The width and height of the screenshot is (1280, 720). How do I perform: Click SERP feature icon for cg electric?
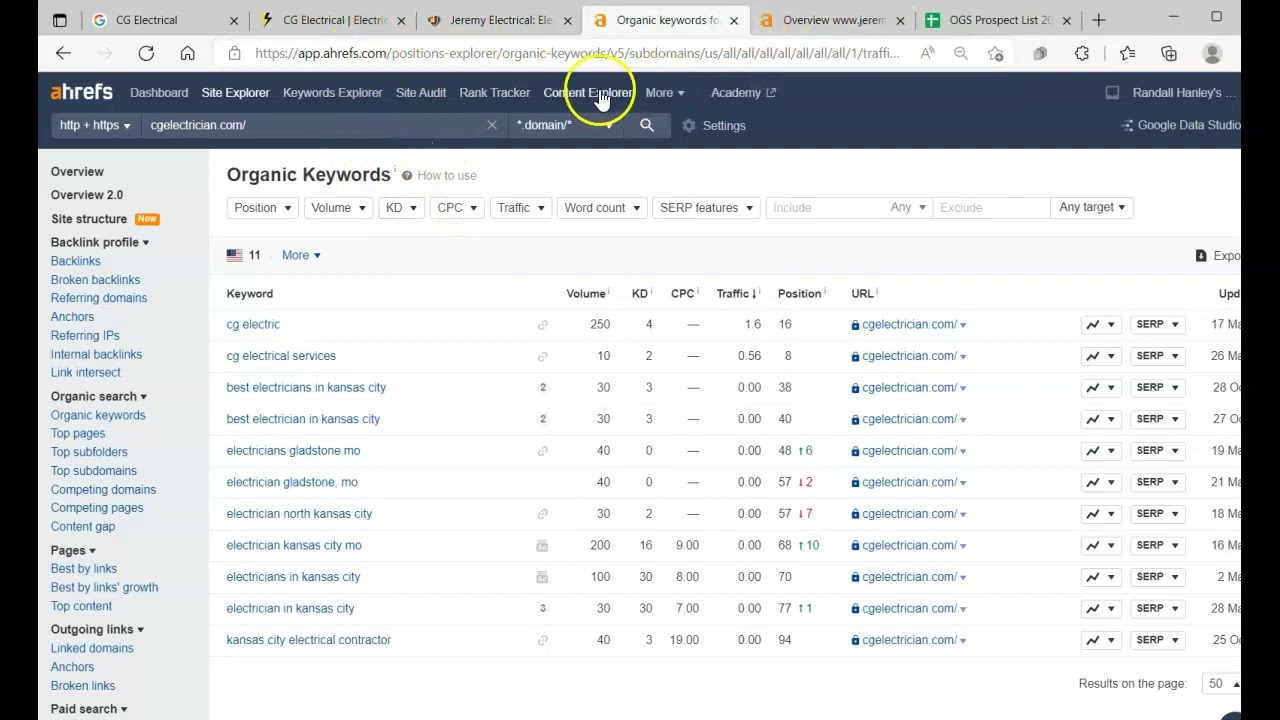tap(542, 324)
